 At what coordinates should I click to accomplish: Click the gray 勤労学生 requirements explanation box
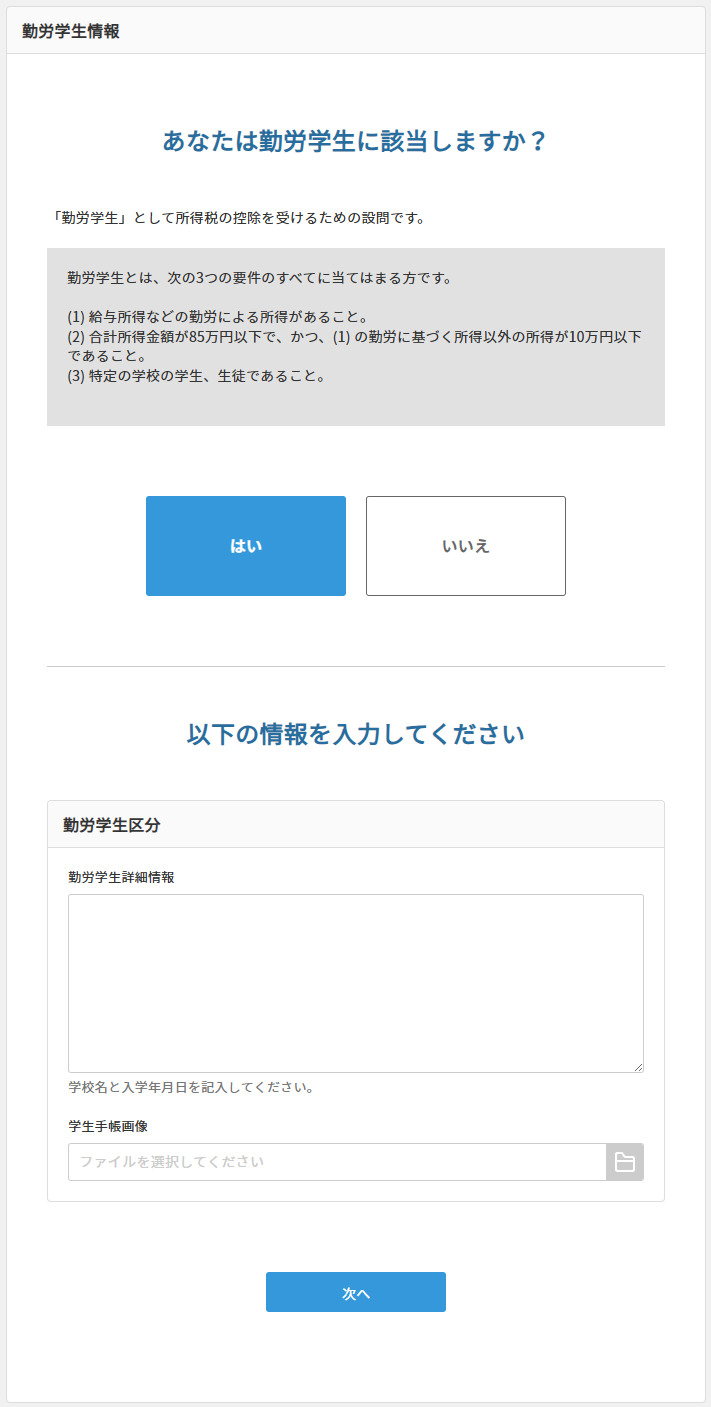(x=355, y=337)
